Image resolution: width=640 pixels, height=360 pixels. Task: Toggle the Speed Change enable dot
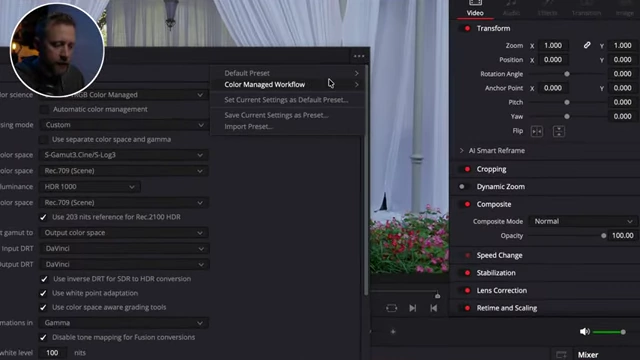tap(467, 255)
